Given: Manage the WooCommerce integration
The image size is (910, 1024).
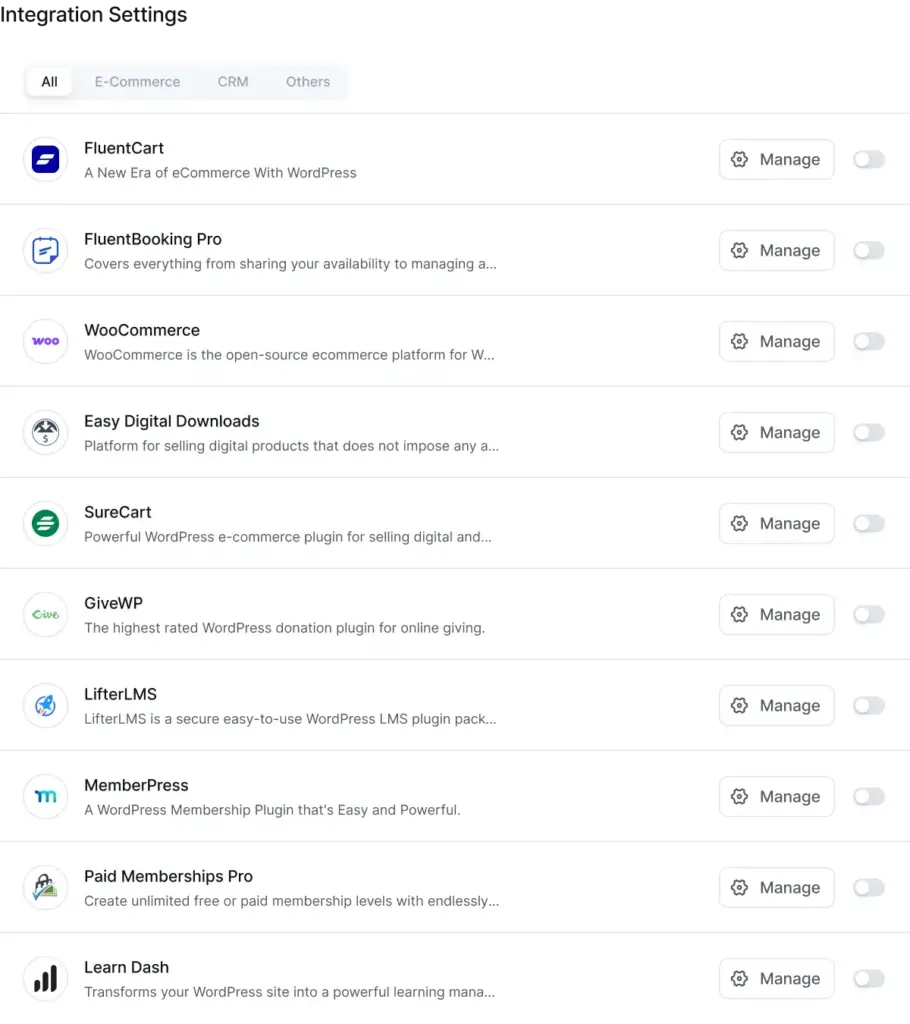Looking at the screenshot, I should click(x=777, y=341).
